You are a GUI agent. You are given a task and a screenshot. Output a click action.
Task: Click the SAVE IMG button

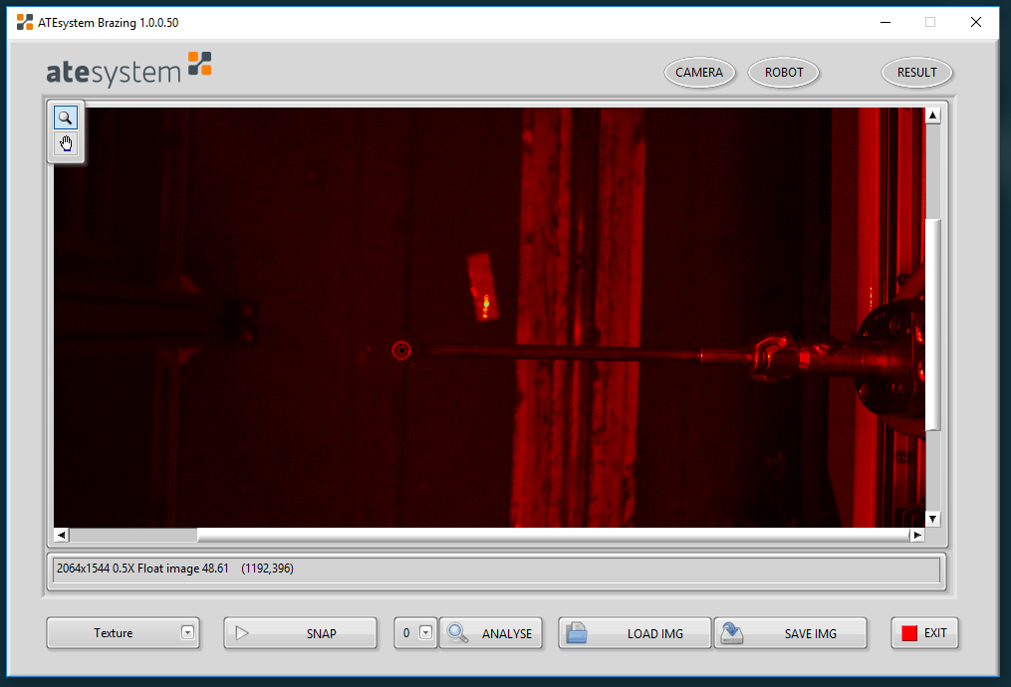(x=790, y=633)
